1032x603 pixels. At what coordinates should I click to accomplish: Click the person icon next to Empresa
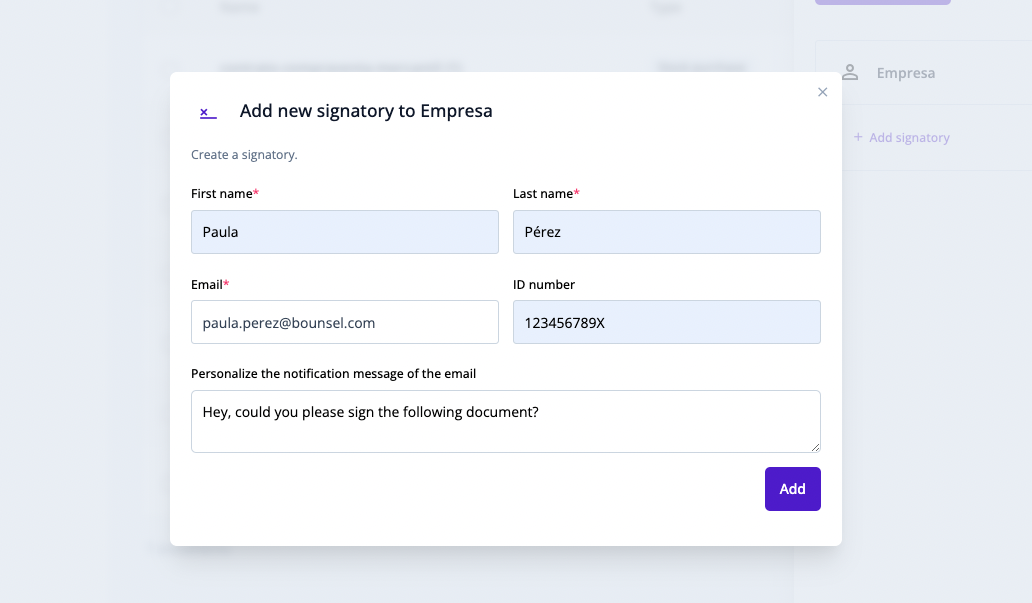coord(850,73)
